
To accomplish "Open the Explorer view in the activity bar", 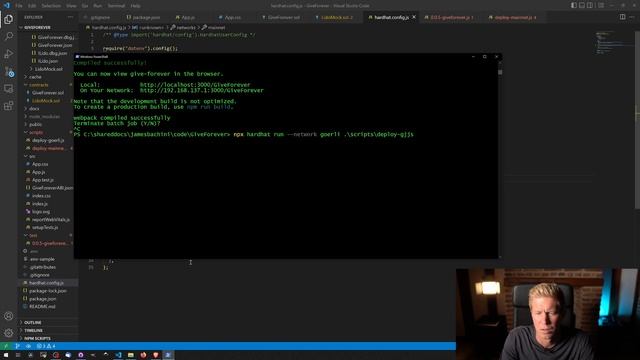I will click(8, 19).
